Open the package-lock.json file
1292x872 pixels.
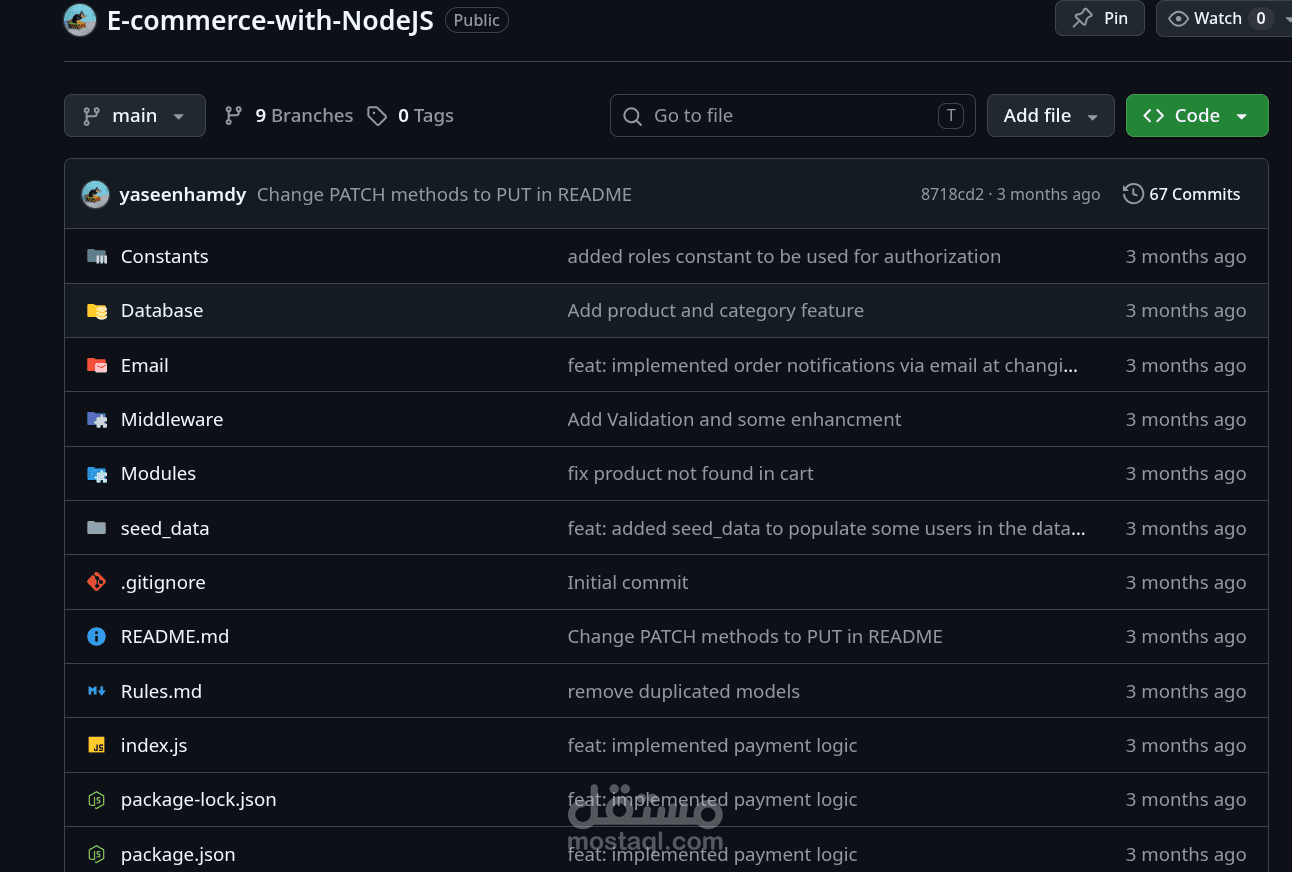click(198, 799)
